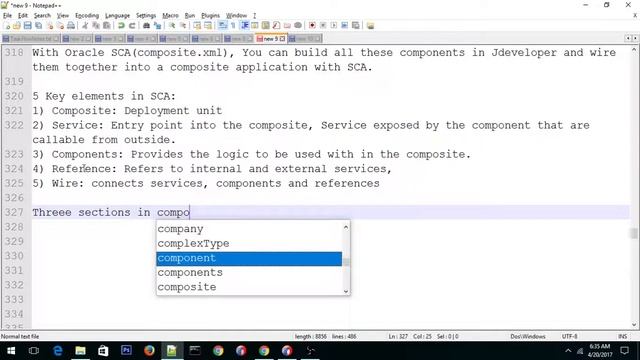Click editor vertical scrollbar down arrow
Viewport: 640px width, 360px height.
tap(634, 325)
